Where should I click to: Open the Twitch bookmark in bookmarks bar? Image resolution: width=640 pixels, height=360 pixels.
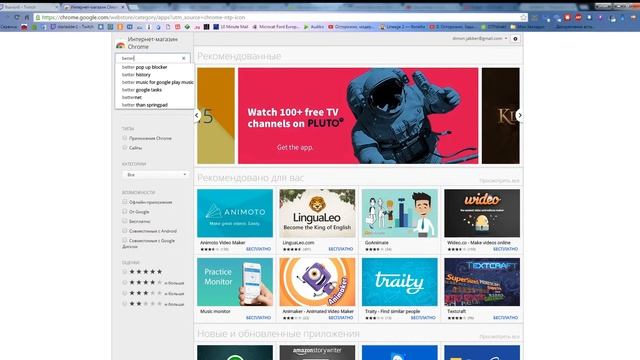pyautogui.click(x=72, y=27)
